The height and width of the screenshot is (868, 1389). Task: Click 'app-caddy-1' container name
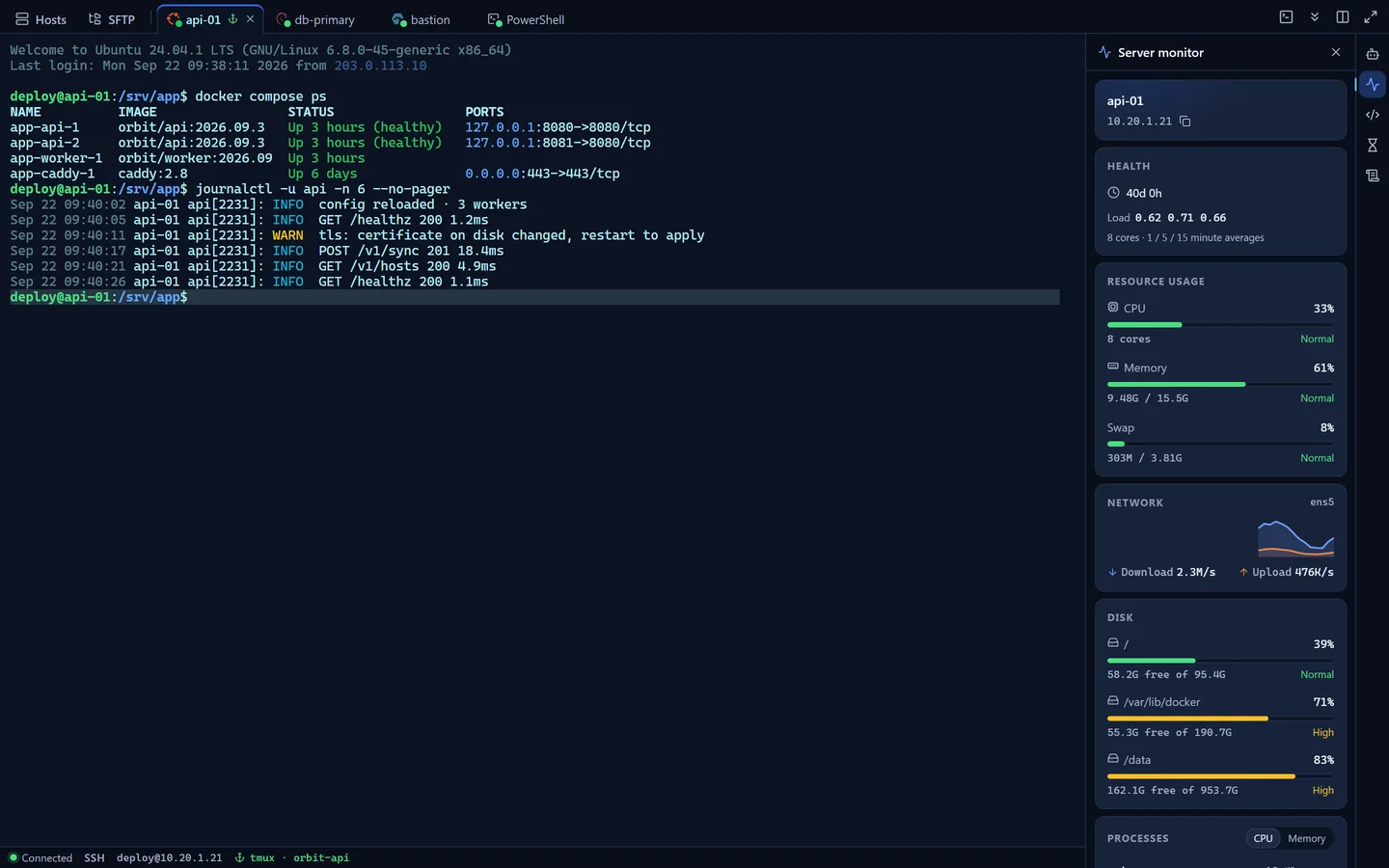click(52, 174)
